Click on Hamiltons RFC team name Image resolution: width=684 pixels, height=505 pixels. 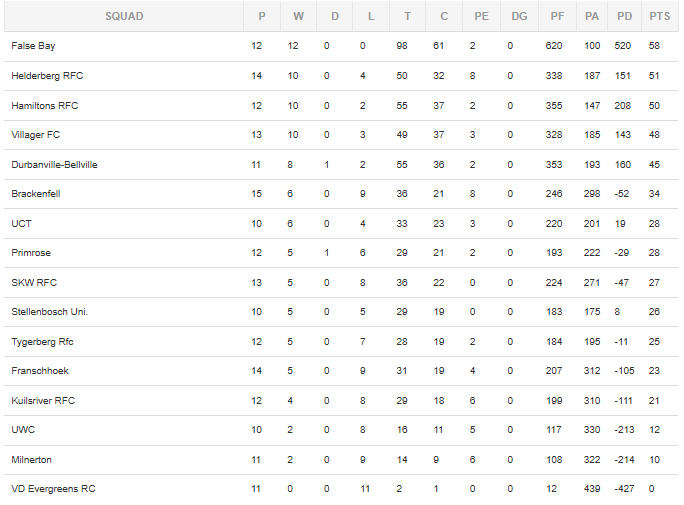click(x=44, y=106)
